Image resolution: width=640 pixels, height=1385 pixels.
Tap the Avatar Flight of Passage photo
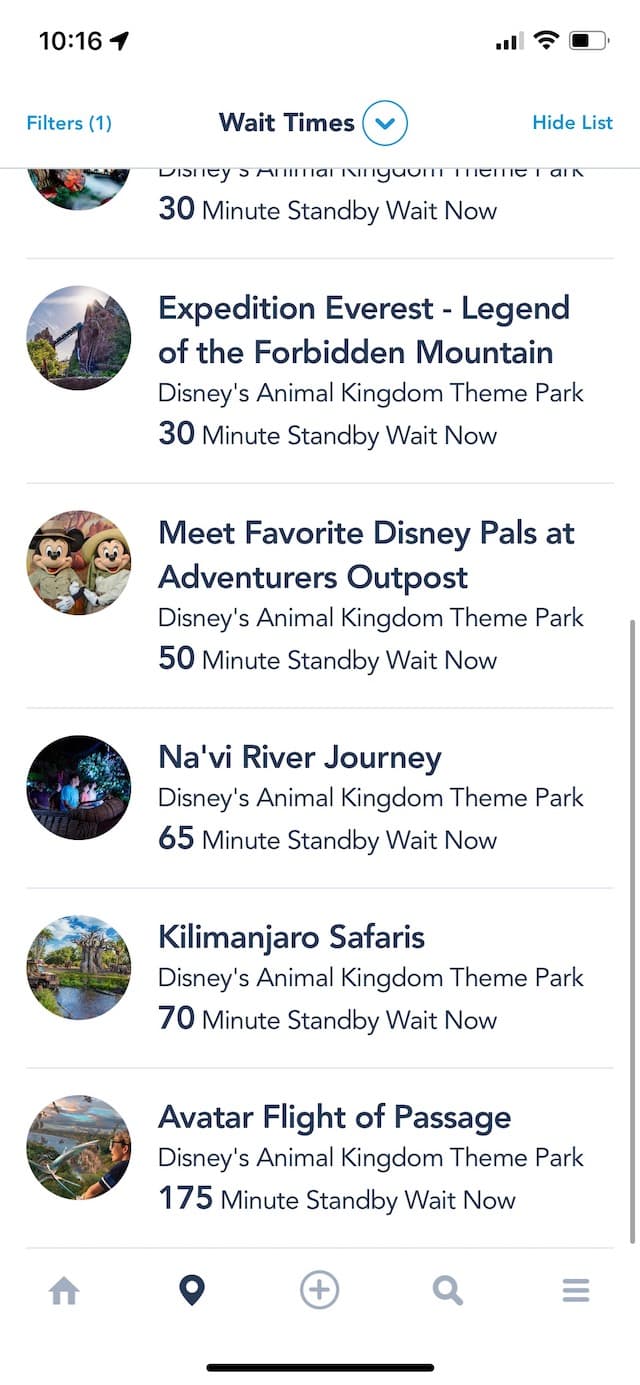[x=79, y=1147]
